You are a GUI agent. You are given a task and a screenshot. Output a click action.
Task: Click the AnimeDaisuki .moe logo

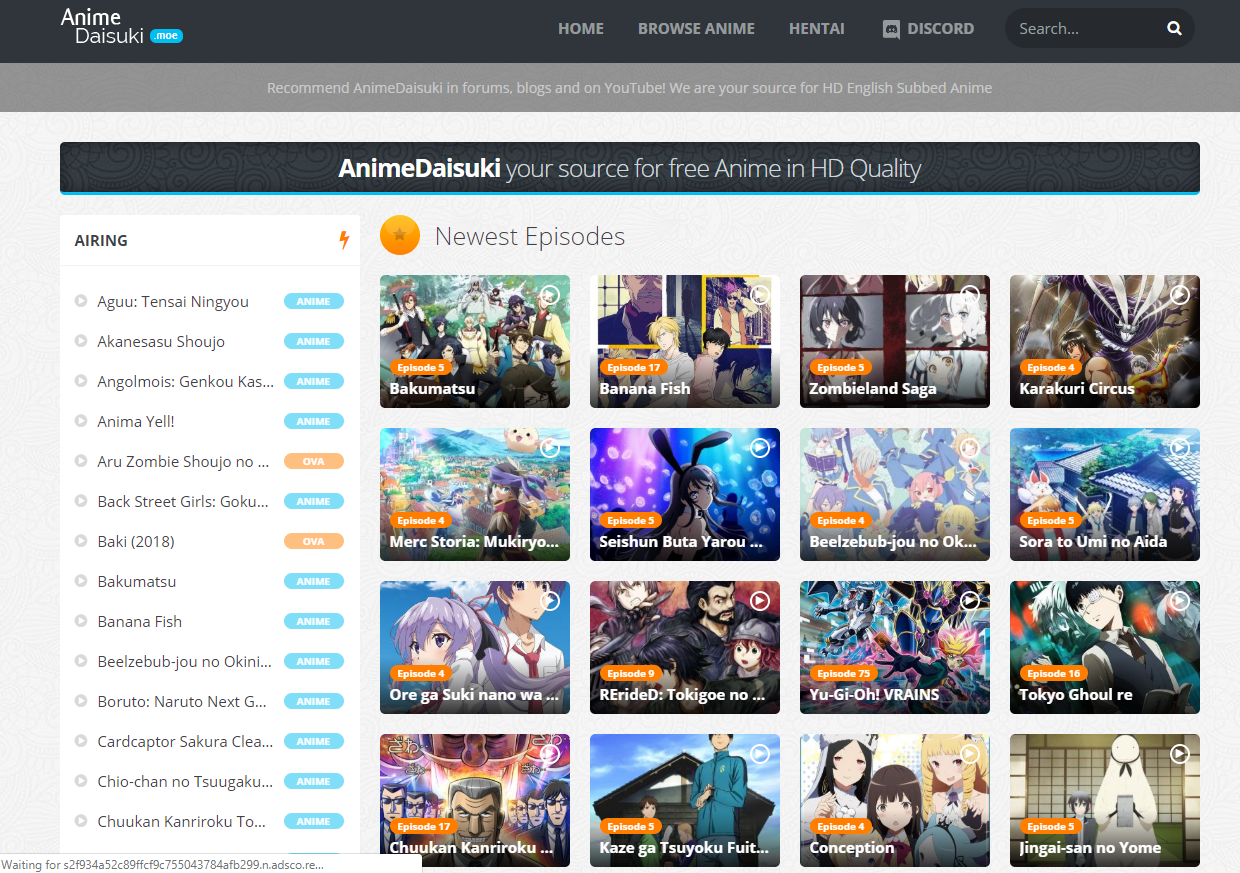point(121,27)
